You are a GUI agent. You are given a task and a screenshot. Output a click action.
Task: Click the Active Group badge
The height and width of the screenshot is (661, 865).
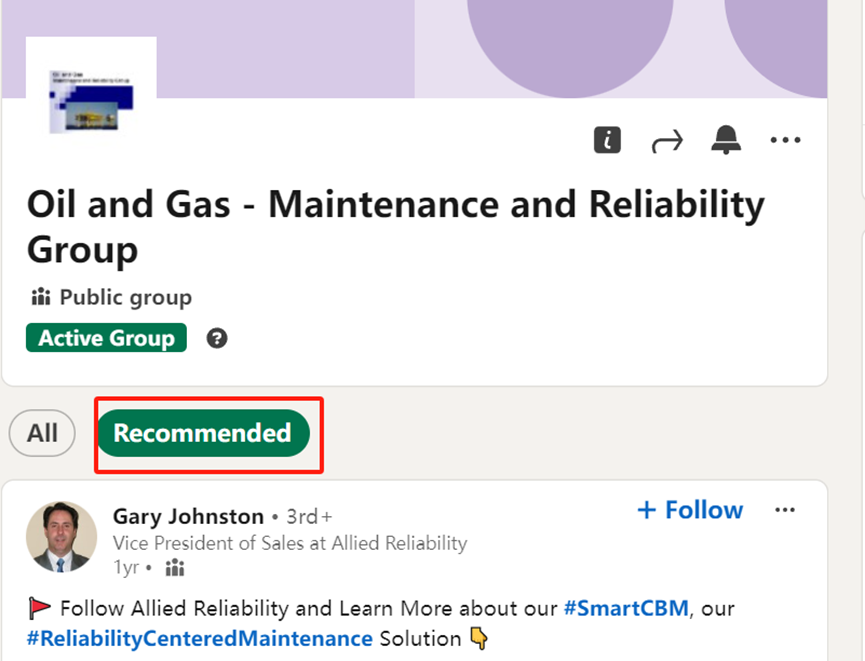[106, 338]
